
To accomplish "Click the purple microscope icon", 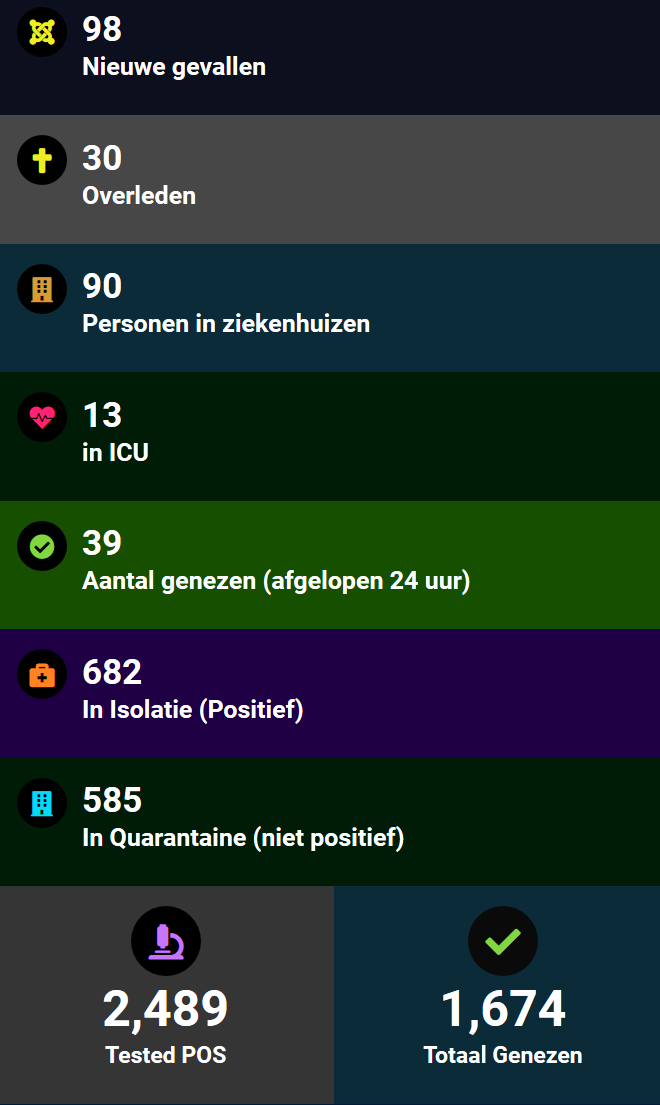I will [166, 941].
